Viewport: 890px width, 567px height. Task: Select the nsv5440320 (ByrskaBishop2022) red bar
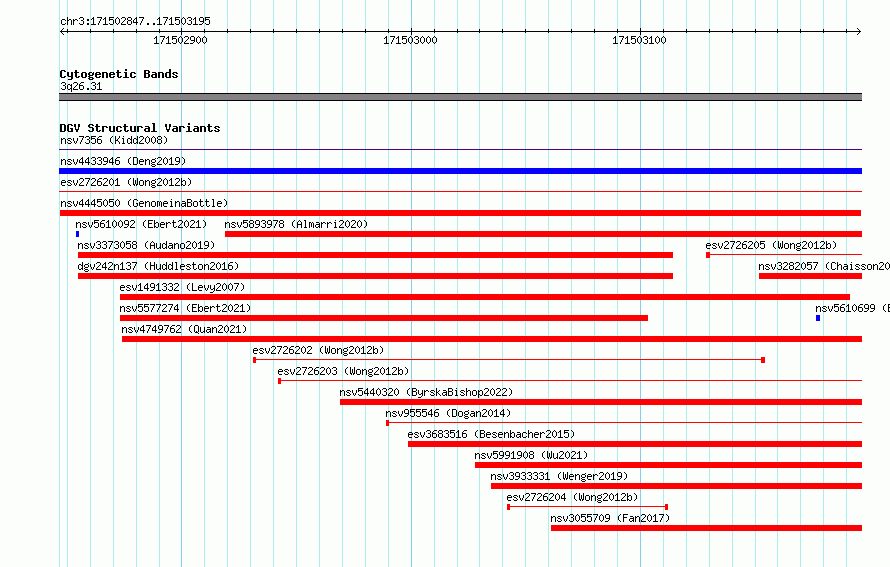[x=601, y=402]
